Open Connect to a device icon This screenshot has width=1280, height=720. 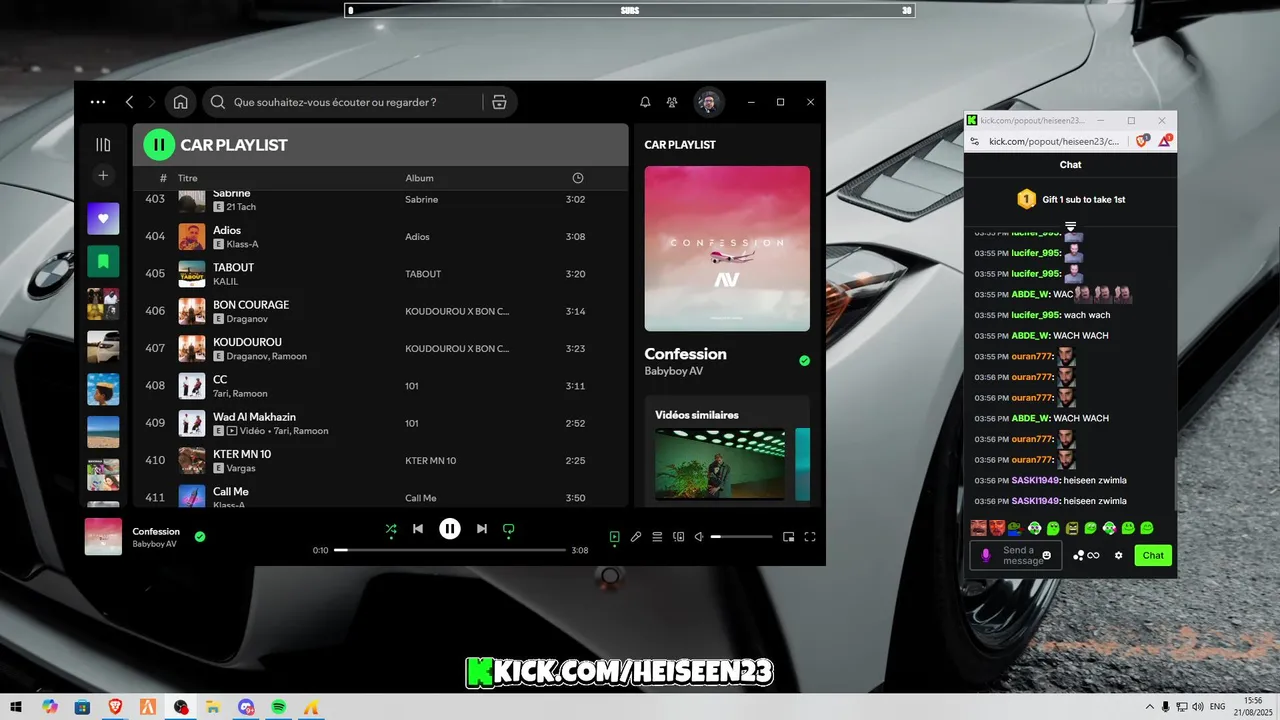coord(679,537)
